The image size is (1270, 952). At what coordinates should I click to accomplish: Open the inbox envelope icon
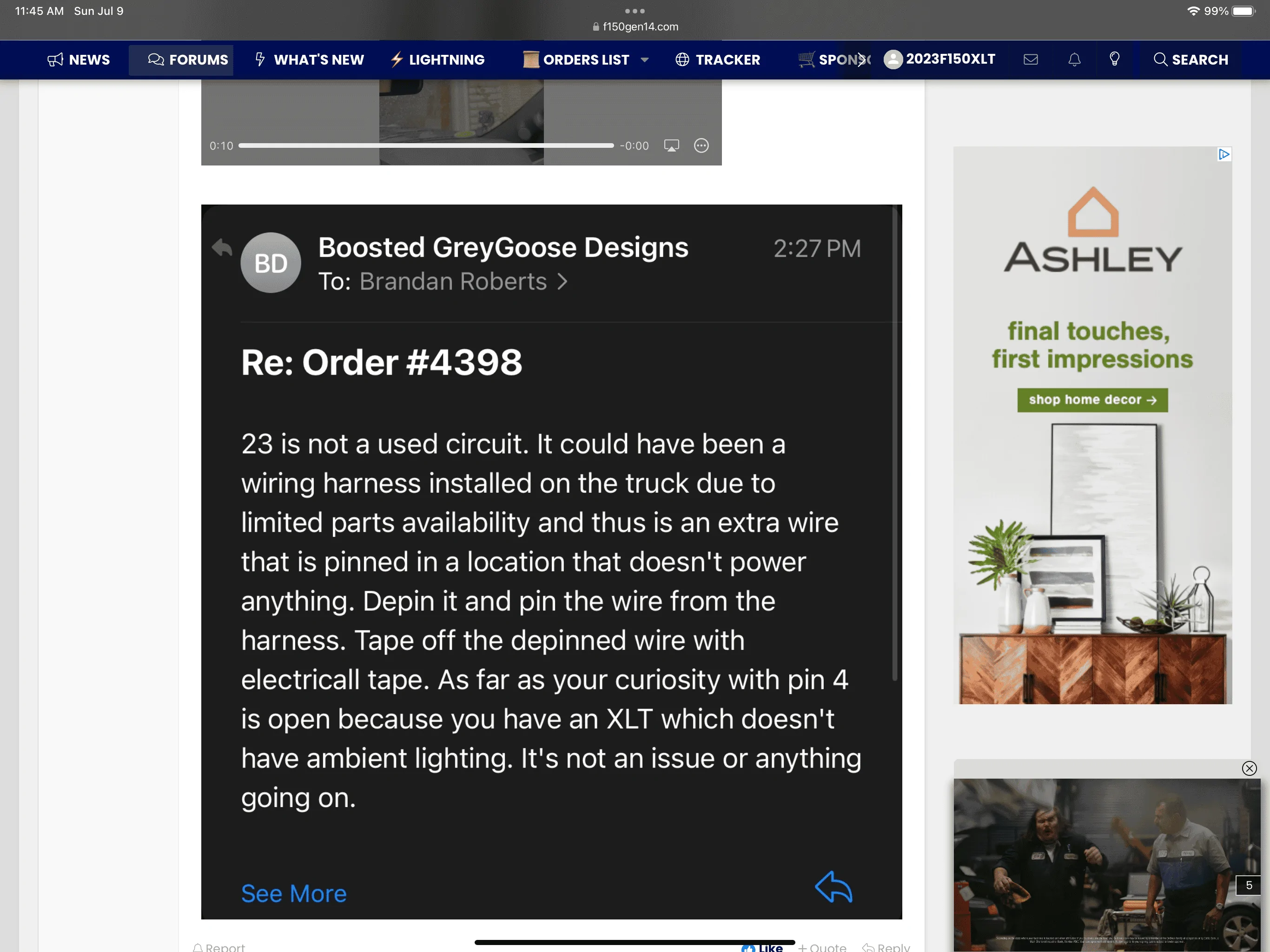point(1030,59)
